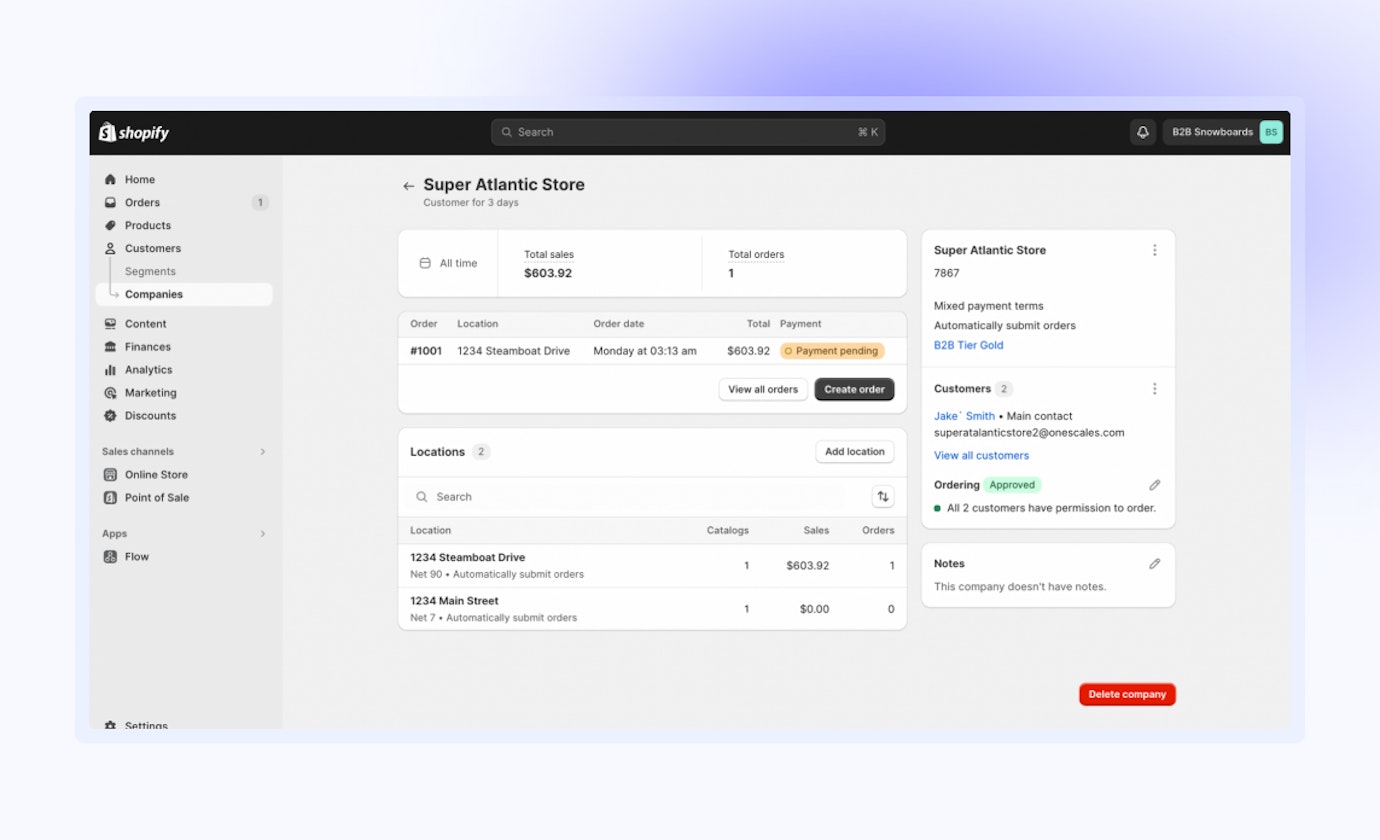Click View all customers link
This screenshot has width=1380, height=840.
pos(981,456)
